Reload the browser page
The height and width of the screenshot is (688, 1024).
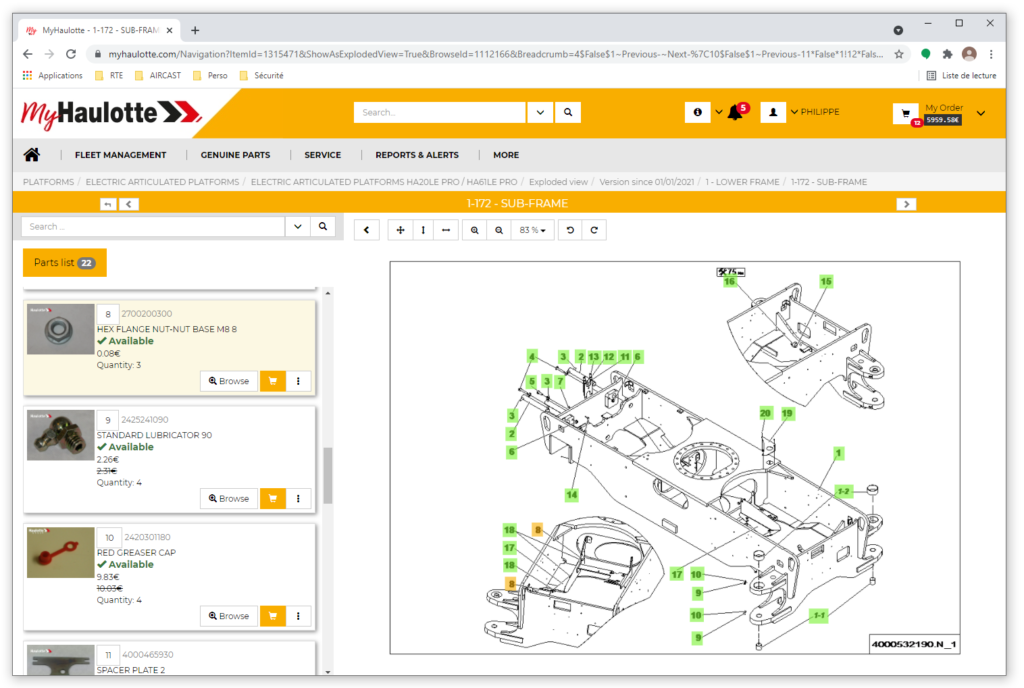71,54
